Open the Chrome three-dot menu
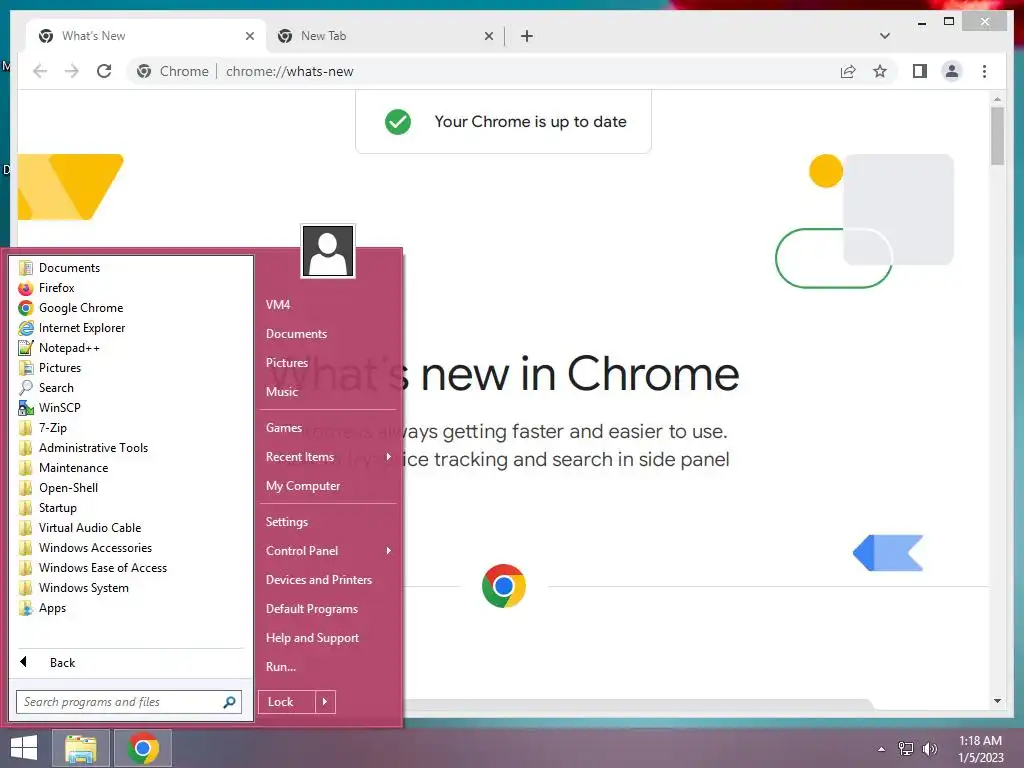This screenshot has width=1024, height=768. [984, 71]
